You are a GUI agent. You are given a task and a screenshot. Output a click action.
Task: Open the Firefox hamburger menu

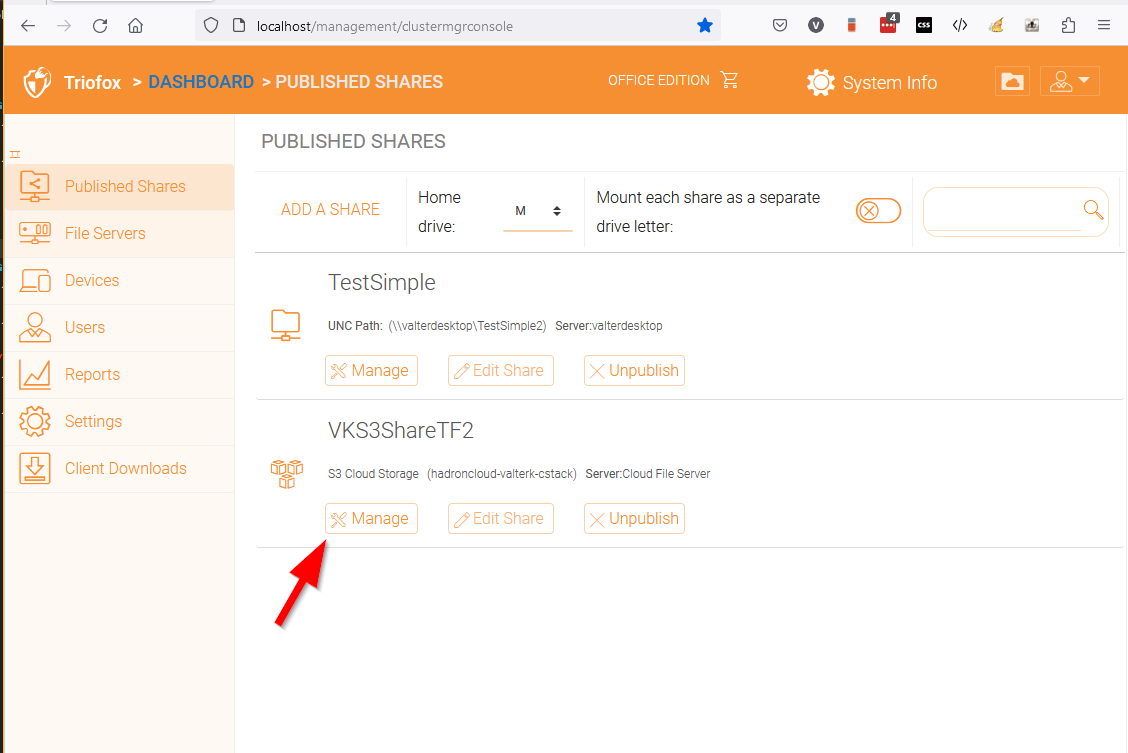pyautogui.click(x=1104, y=26)
